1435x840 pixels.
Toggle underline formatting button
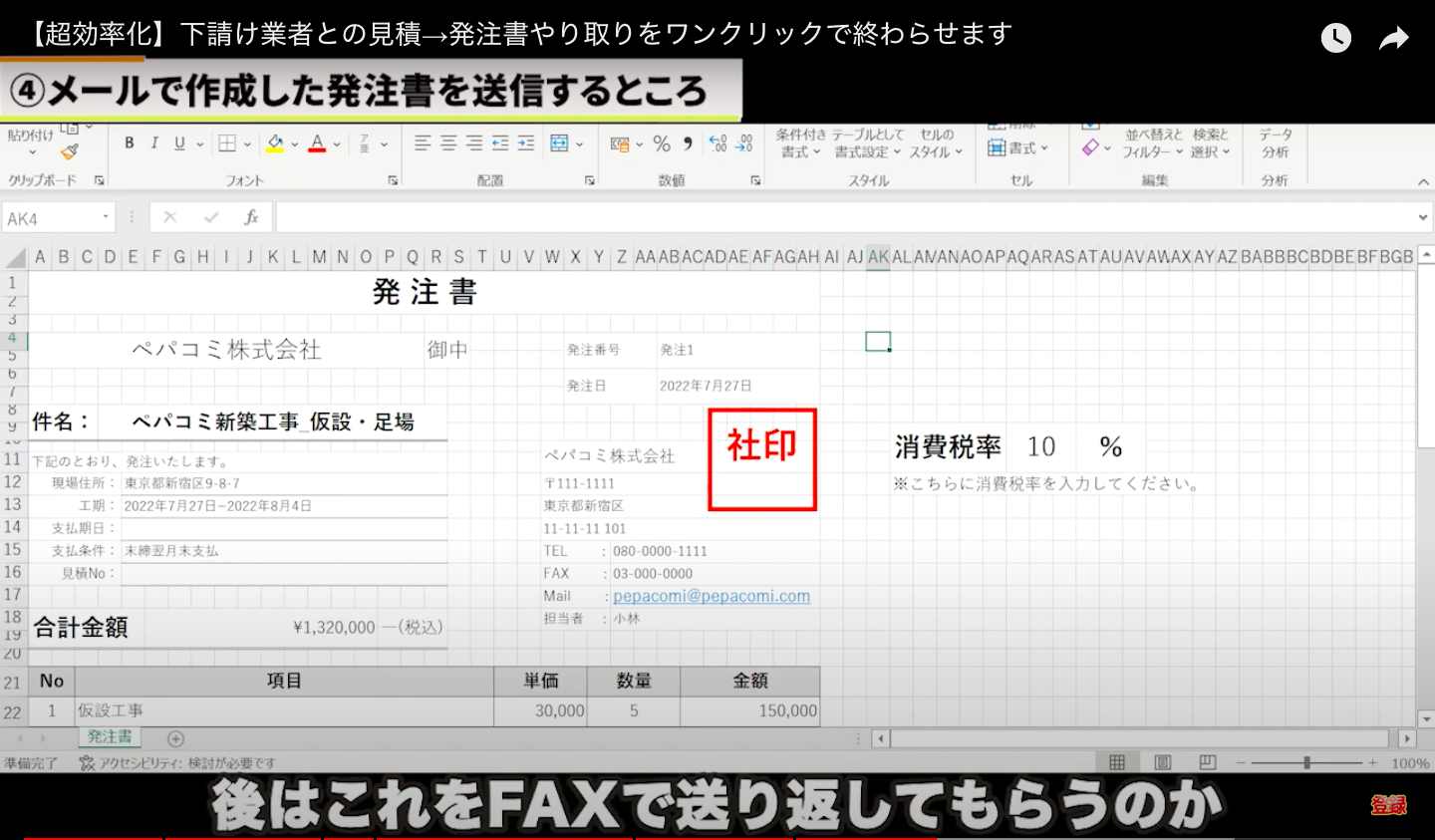(179, 143)
